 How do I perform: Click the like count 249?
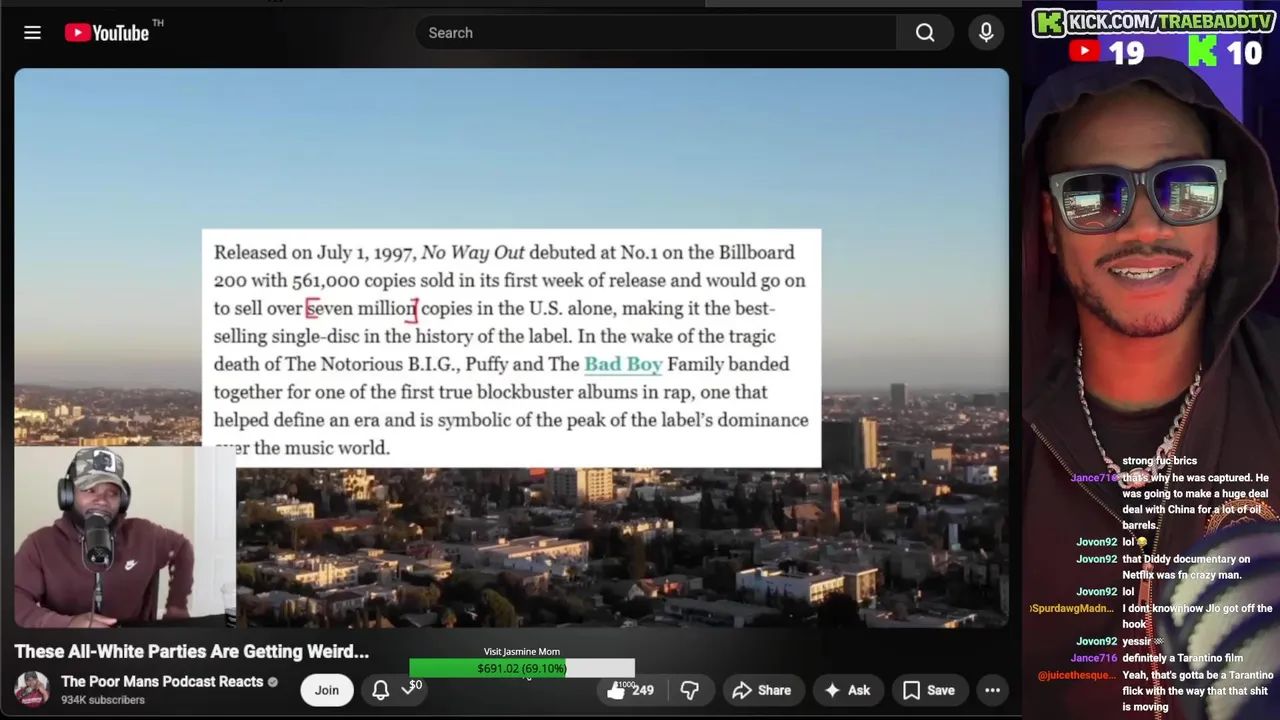point(643,690)
